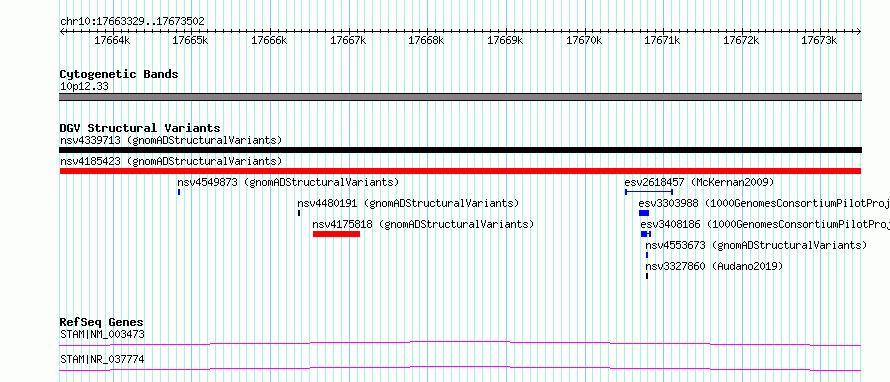
Task: Select the red nsv4175818 variant bar
Action: [336, 234]
